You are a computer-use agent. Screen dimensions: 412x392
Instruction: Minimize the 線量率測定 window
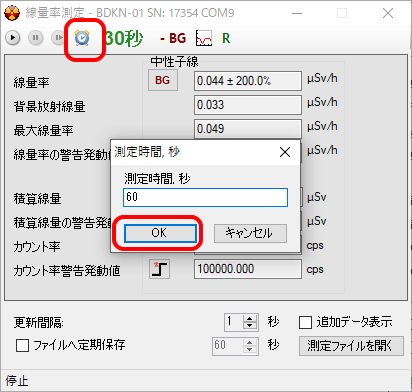(x=297, y=13)
